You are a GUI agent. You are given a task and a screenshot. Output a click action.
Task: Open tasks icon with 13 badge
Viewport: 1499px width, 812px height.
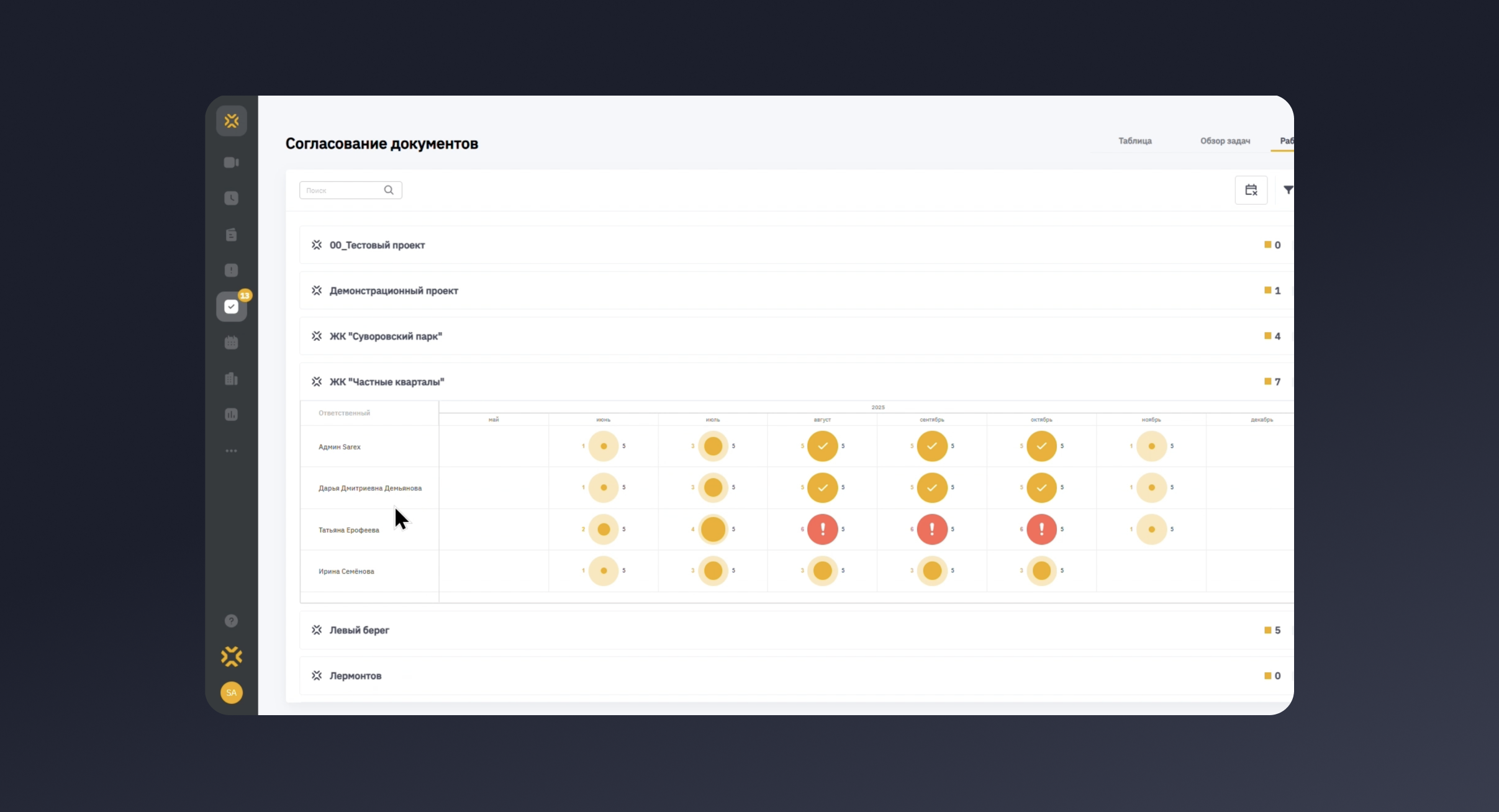[232, 307]
